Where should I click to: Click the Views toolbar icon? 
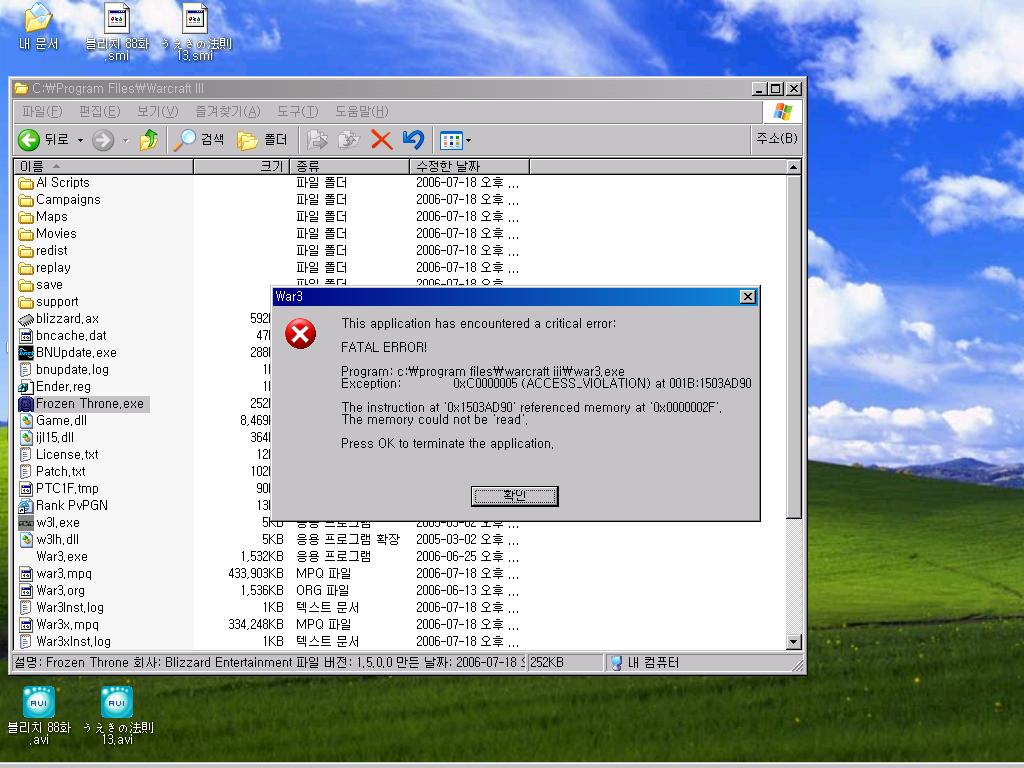coord(451,140)
